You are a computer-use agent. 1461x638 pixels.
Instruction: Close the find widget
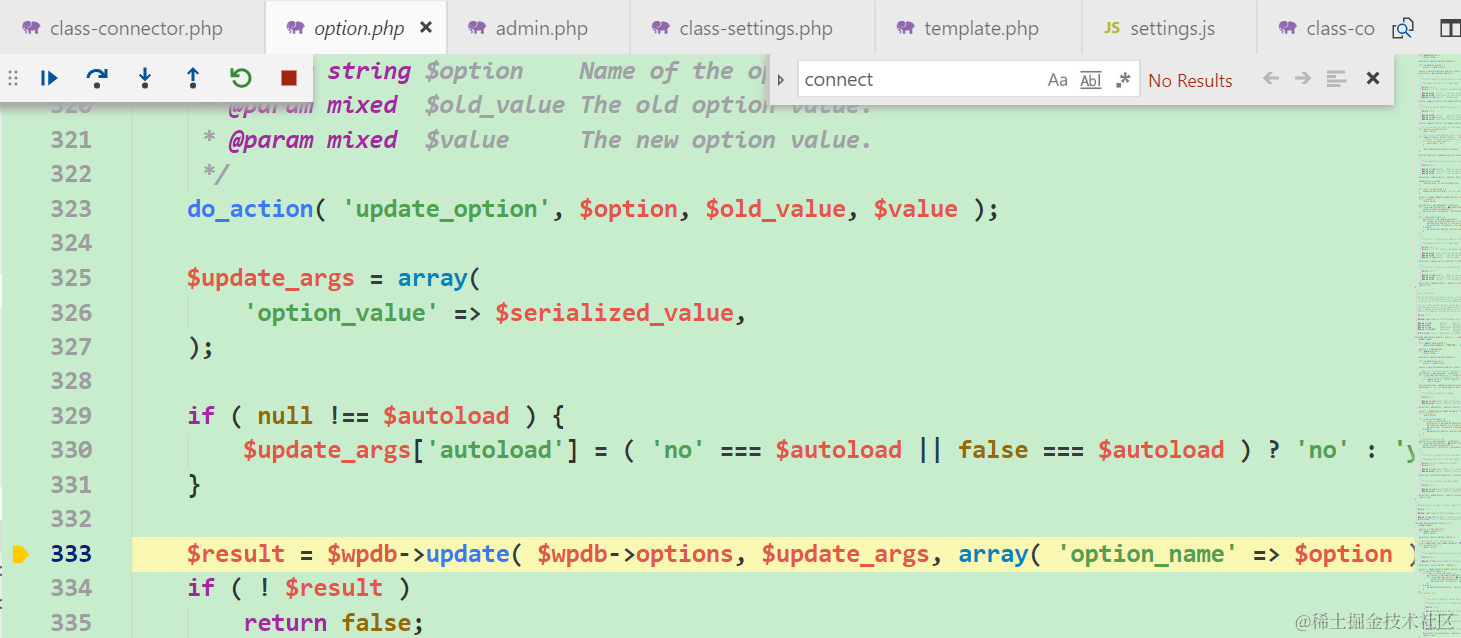[1373, 78]
